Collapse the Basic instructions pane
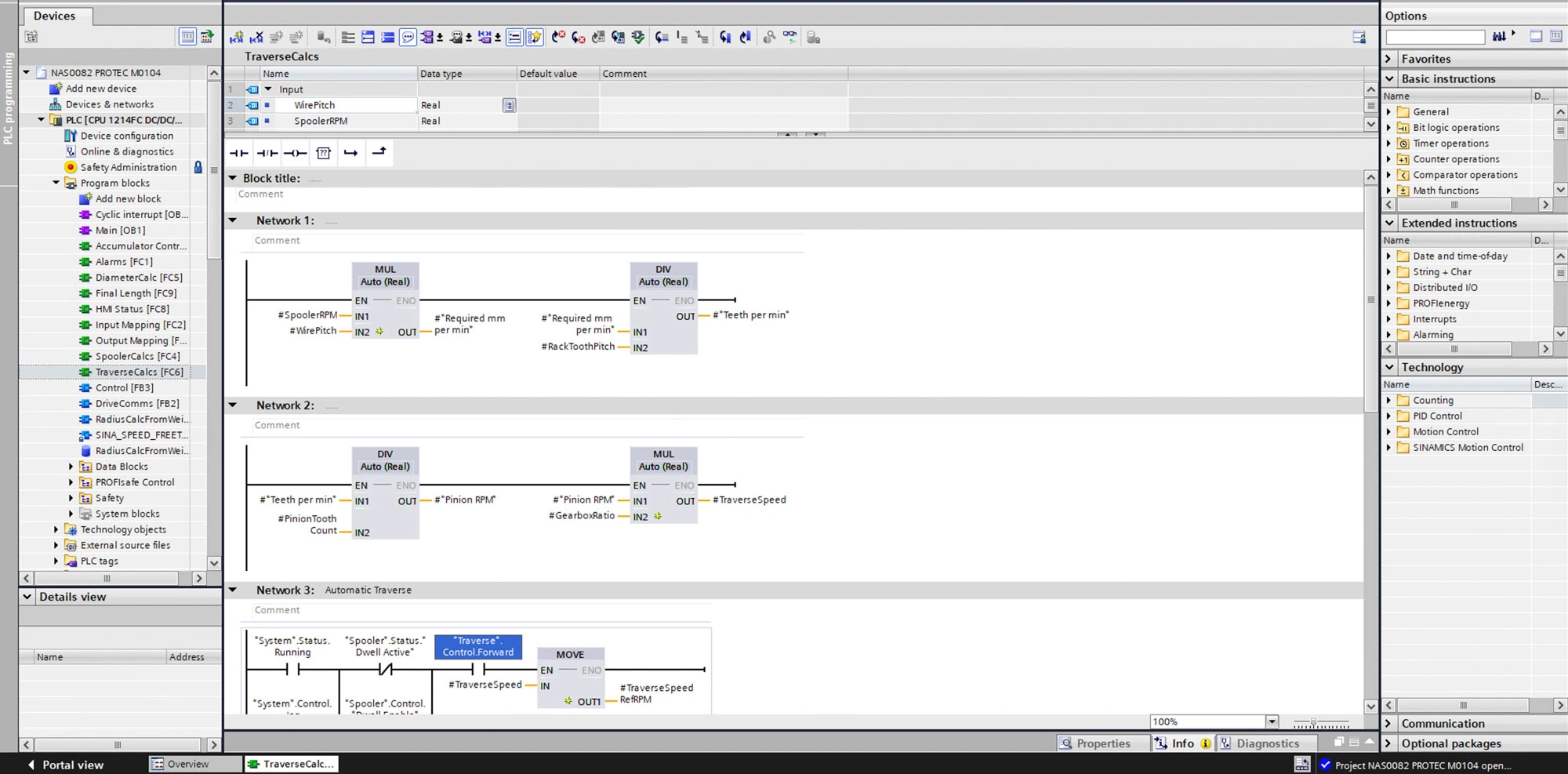The height and width of the screenshot is (774, 1568). tap(1389, 78)
